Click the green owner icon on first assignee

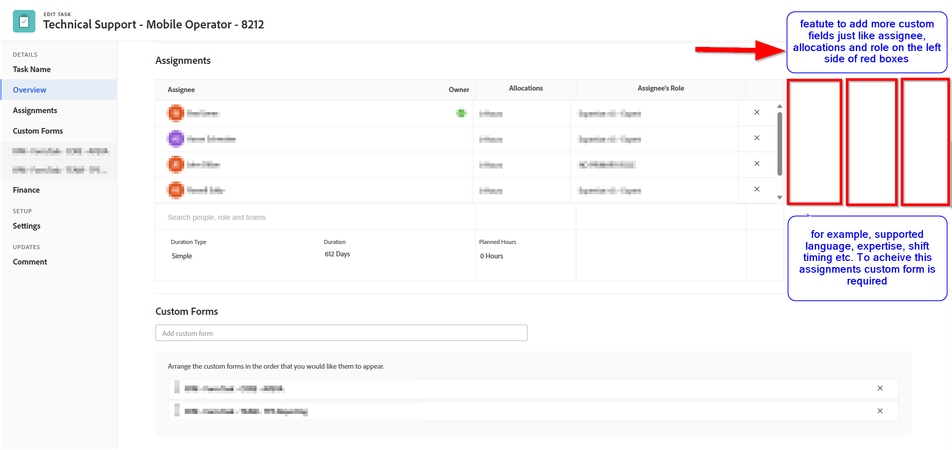(461, 113)
